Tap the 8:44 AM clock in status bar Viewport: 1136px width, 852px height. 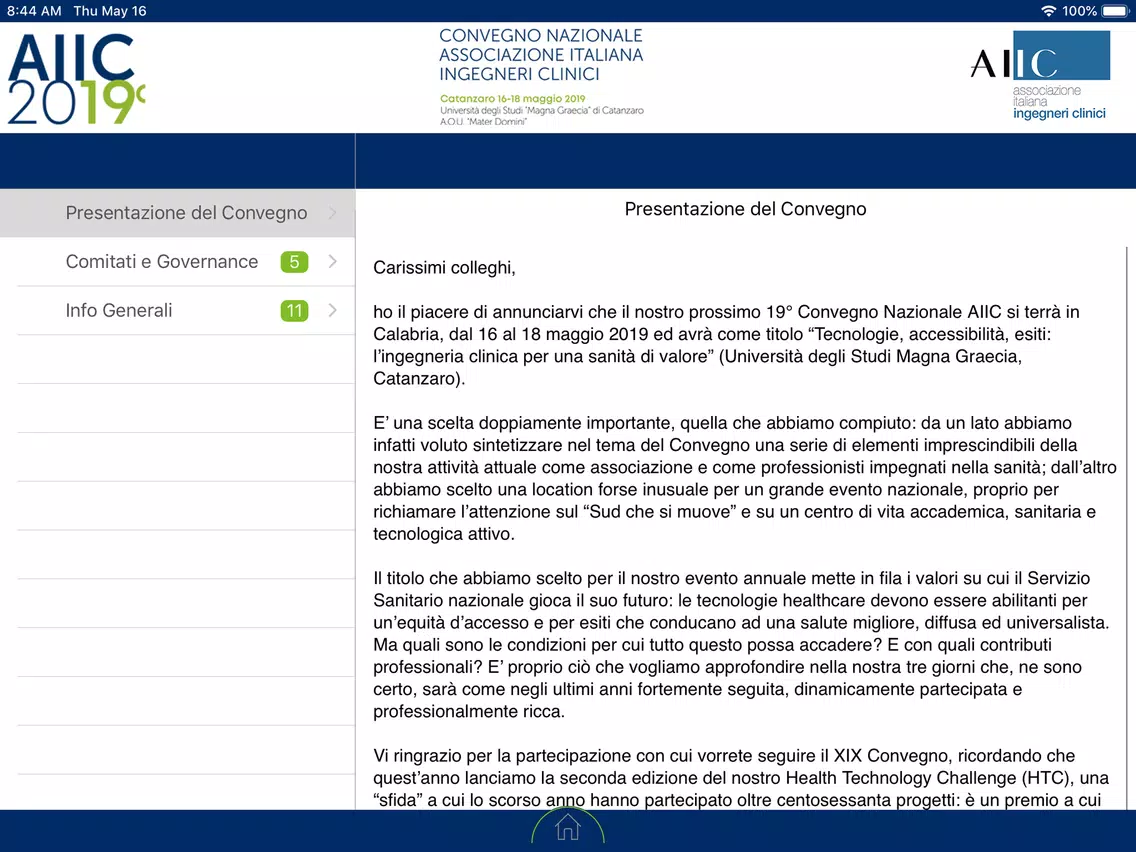[34, 11]
